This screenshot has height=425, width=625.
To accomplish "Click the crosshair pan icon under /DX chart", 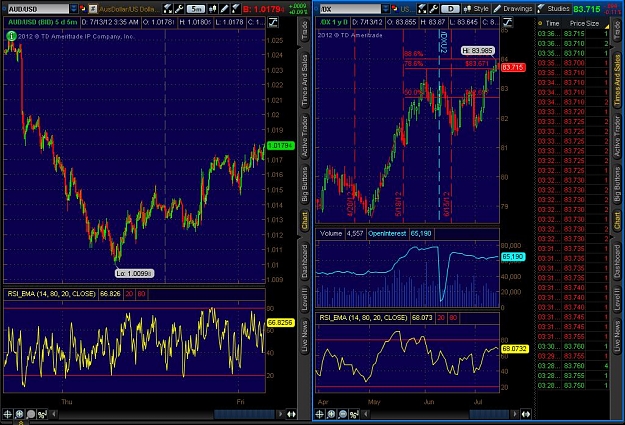I will coord(319,415).
